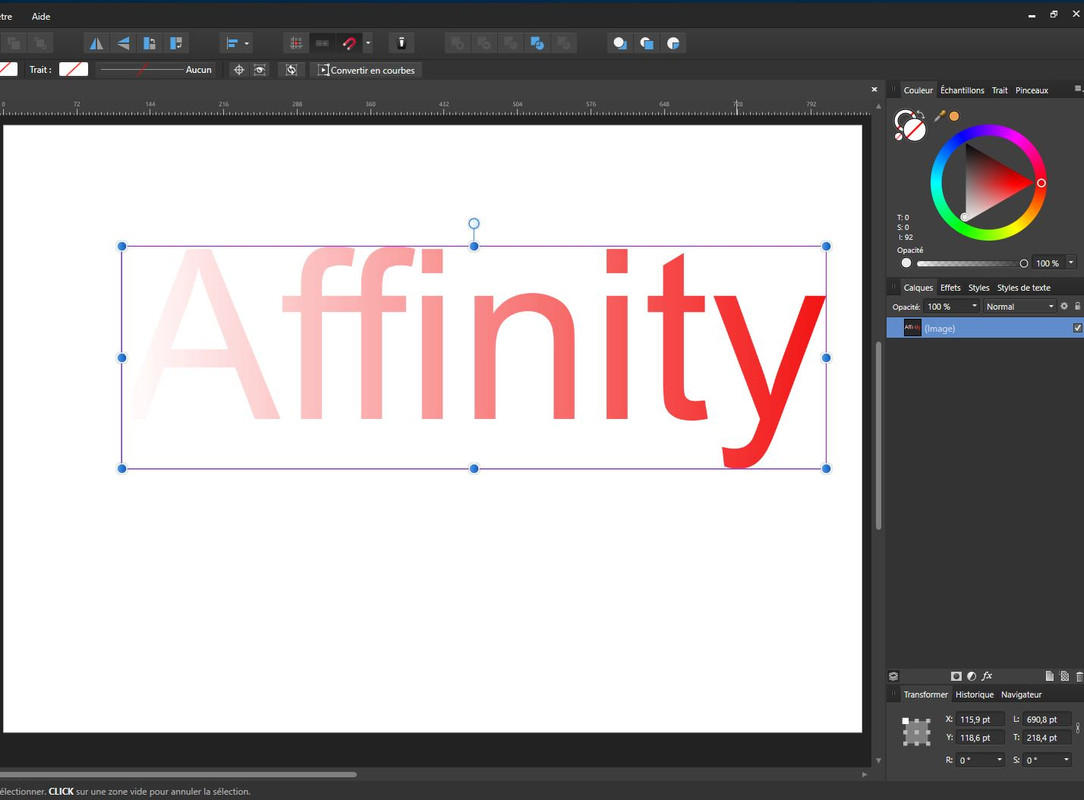
Task: Switch to the Styles tab
Action: click(978, 288)
